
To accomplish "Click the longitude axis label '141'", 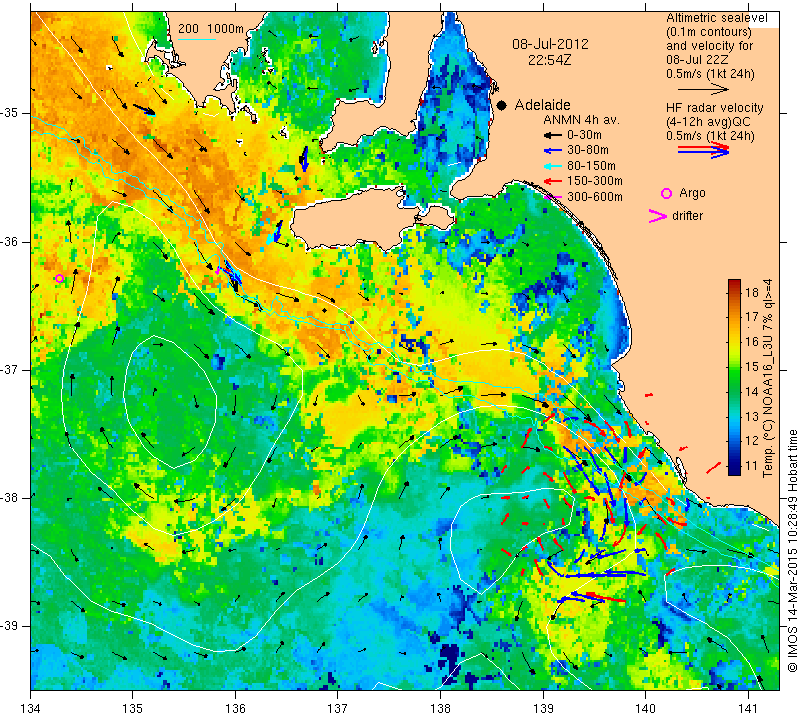I will (748, 709).
